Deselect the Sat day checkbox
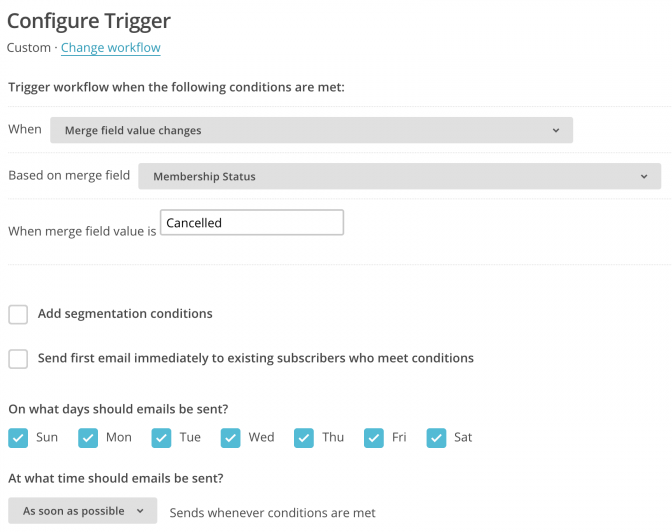Screen dimensions: 672x532 coord(436,438)
